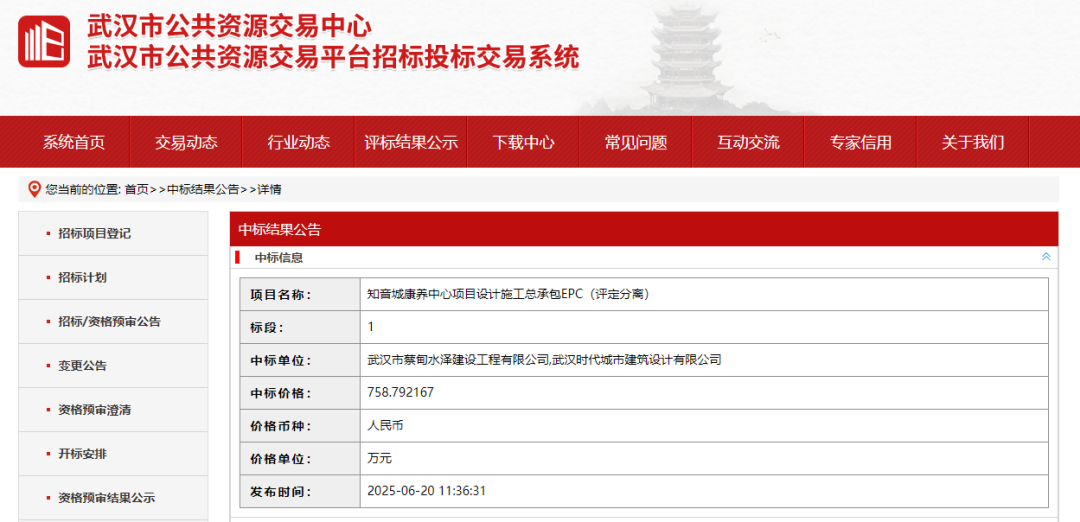
Task: Go to 变更公告 in sidebar
Action: coord(82,365)
